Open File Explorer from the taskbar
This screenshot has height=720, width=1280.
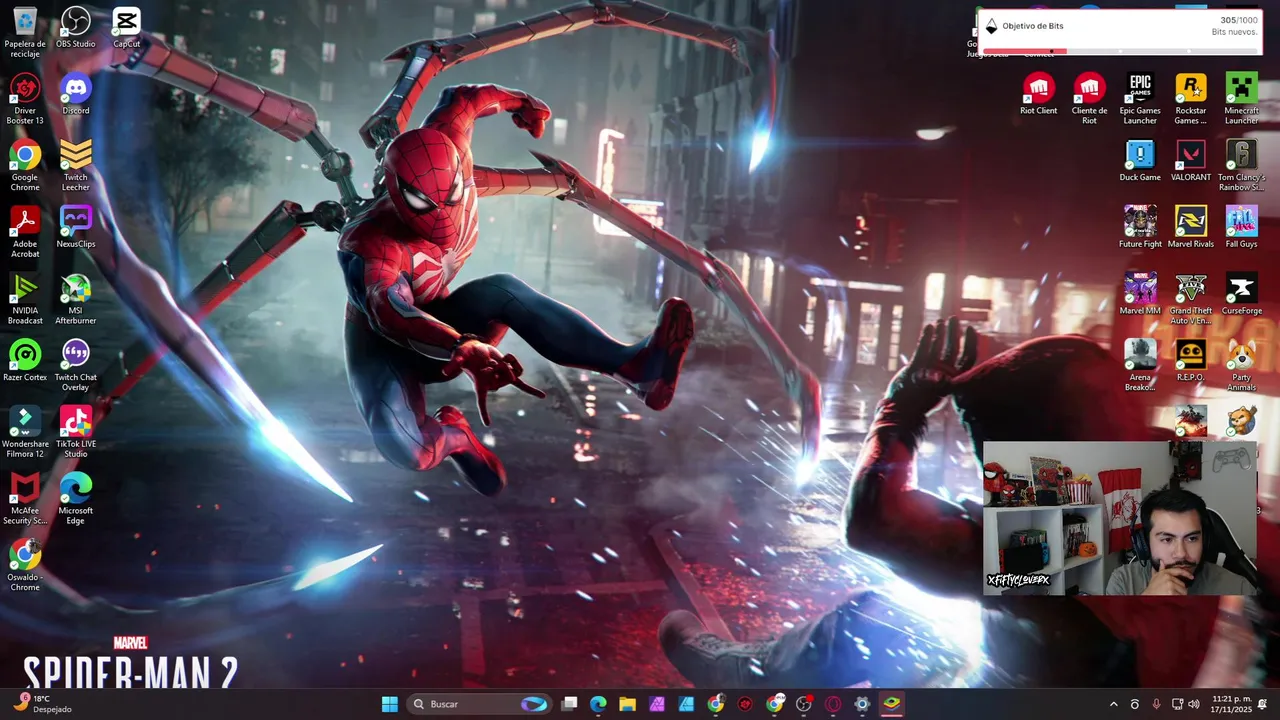click(x=627, y=704)
